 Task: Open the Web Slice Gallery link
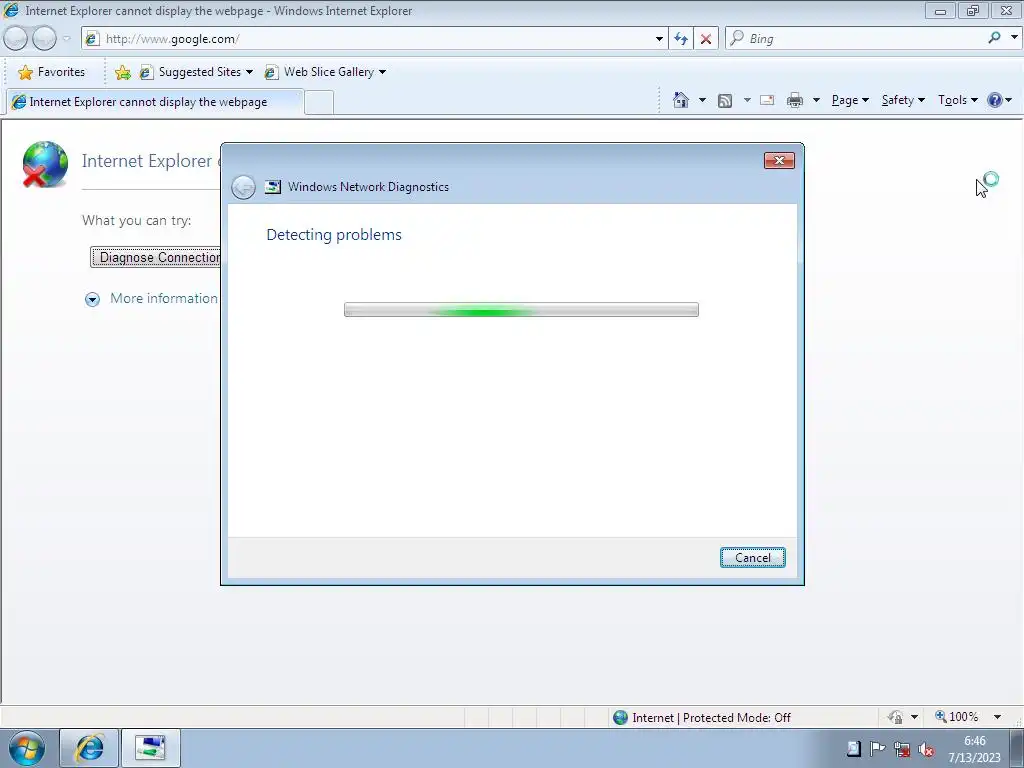320,72
